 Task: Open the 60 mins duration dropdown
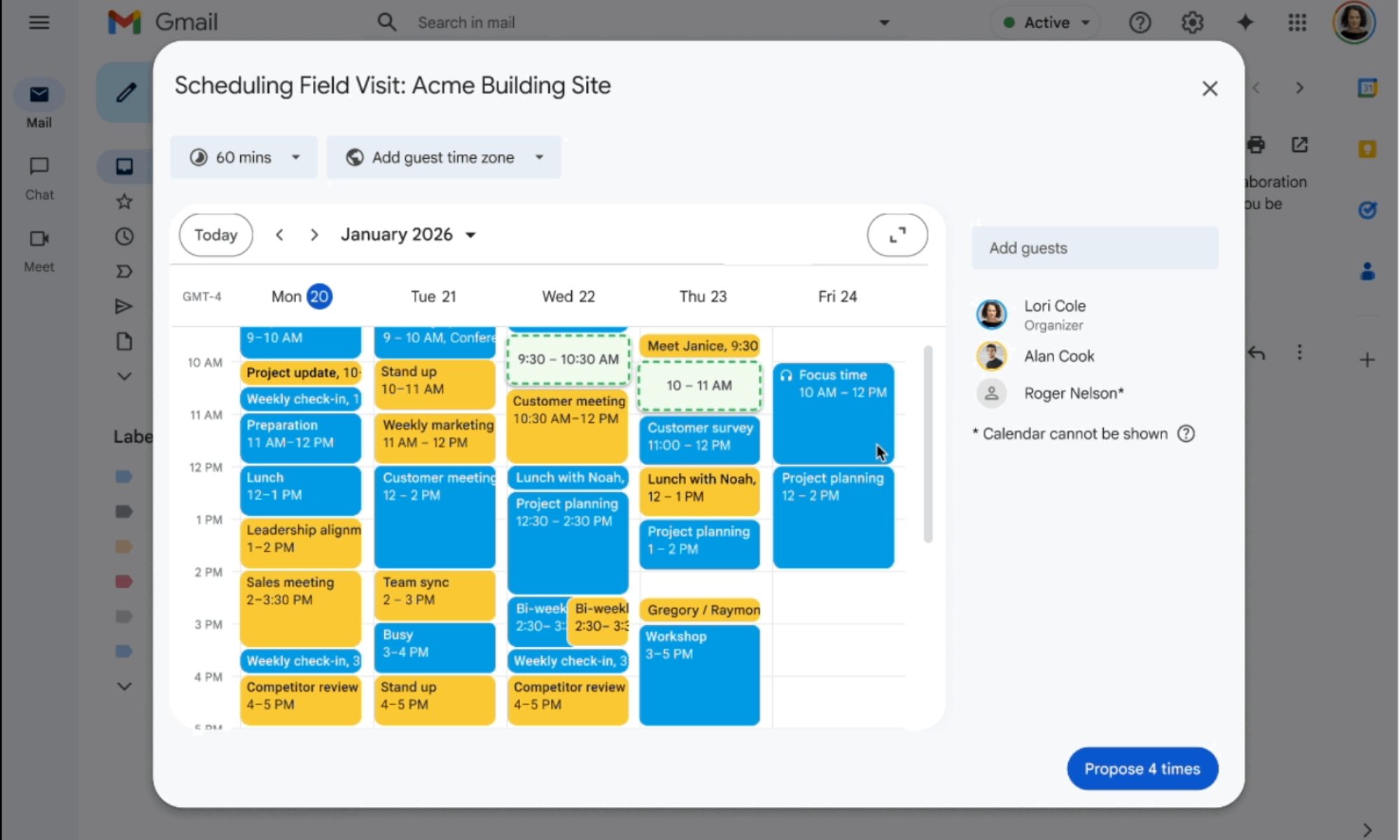(x=244, y=157)
